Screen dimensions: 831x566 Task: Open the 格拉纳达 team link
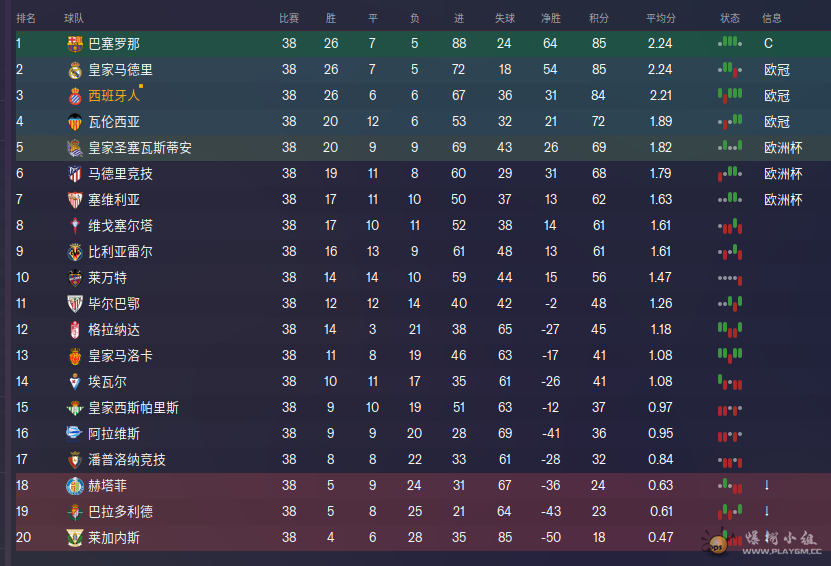pos(113,330)
